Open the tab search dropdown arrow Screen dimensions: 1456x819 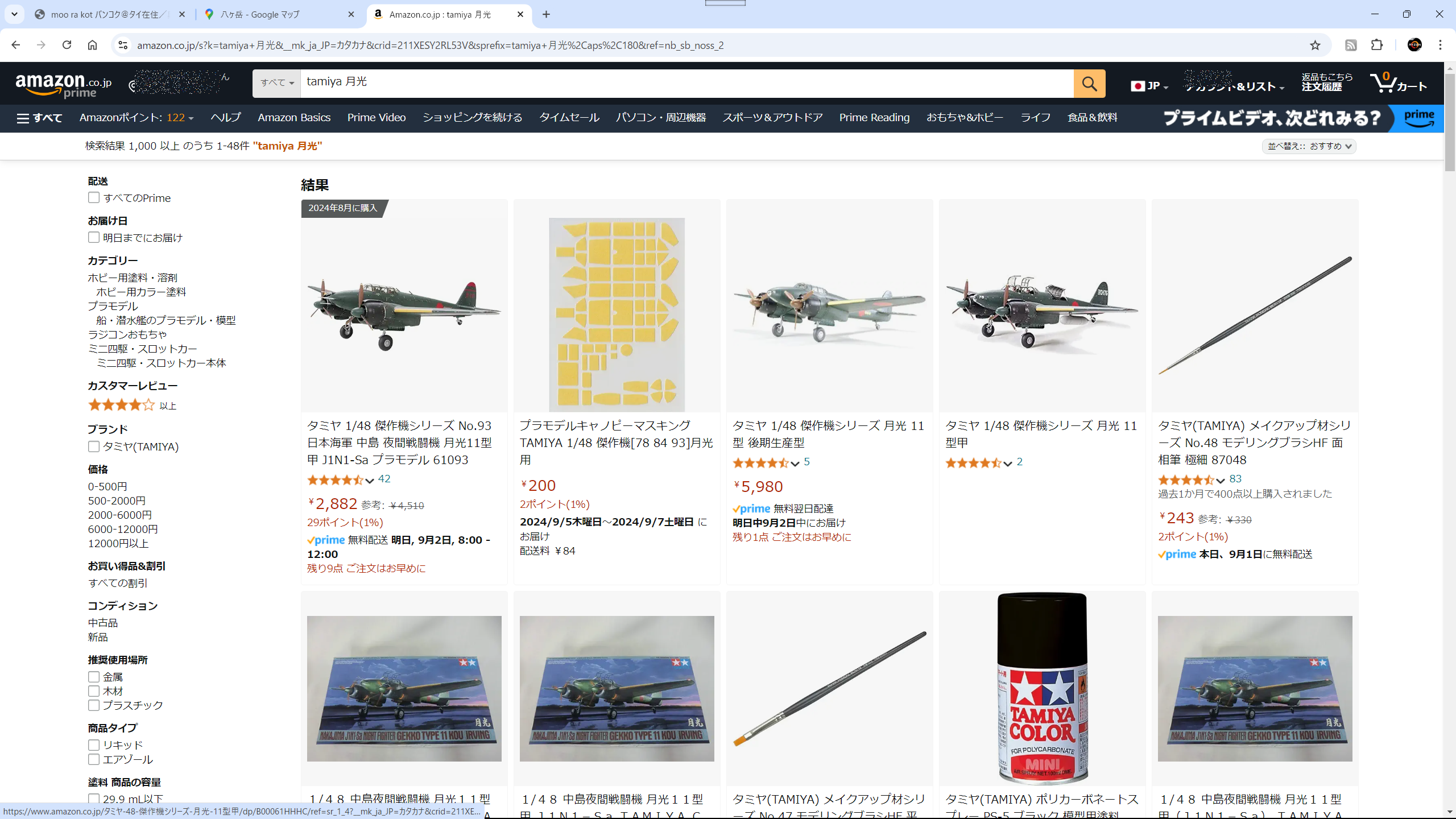[x=14, y=14]
